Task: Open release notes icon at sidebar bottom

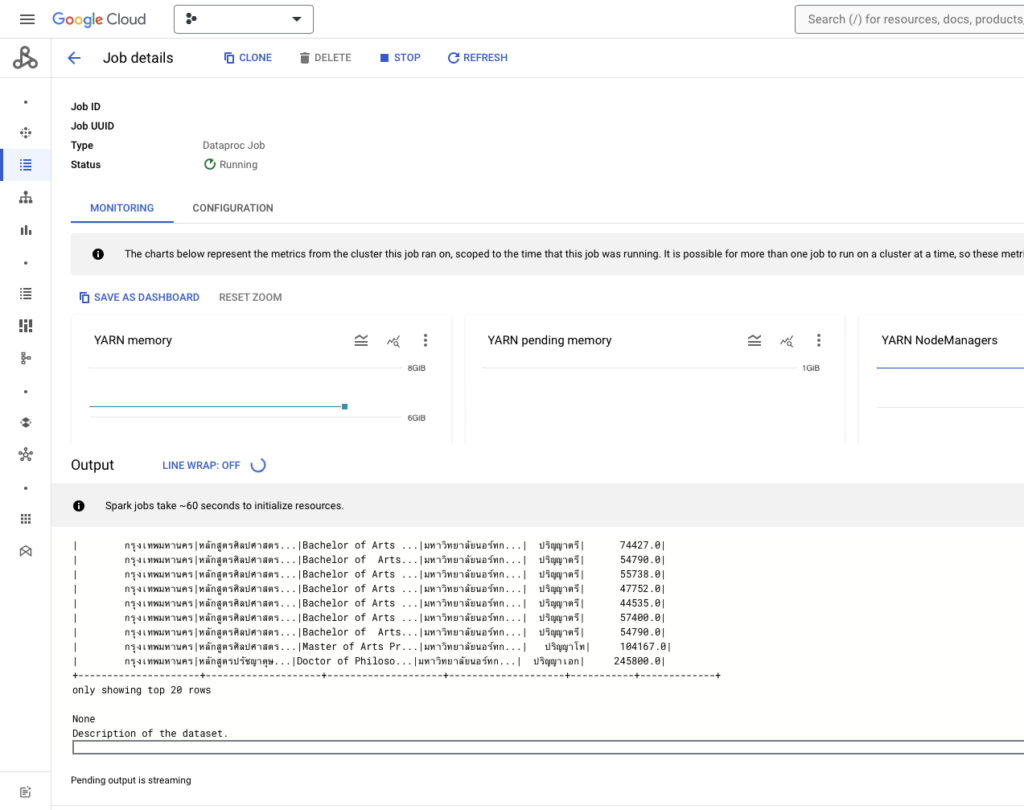Action: click(26, 791)
